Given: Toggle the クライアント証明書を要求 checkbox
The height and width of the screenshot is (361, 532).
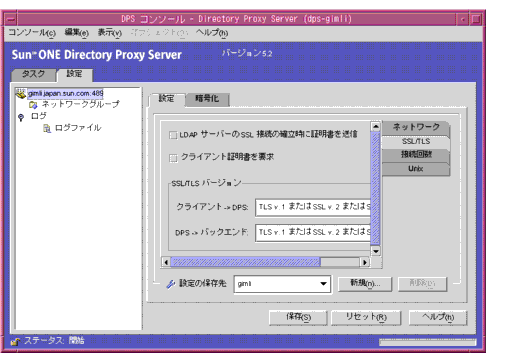Looking at the screenshot, I should pos(173,158).
